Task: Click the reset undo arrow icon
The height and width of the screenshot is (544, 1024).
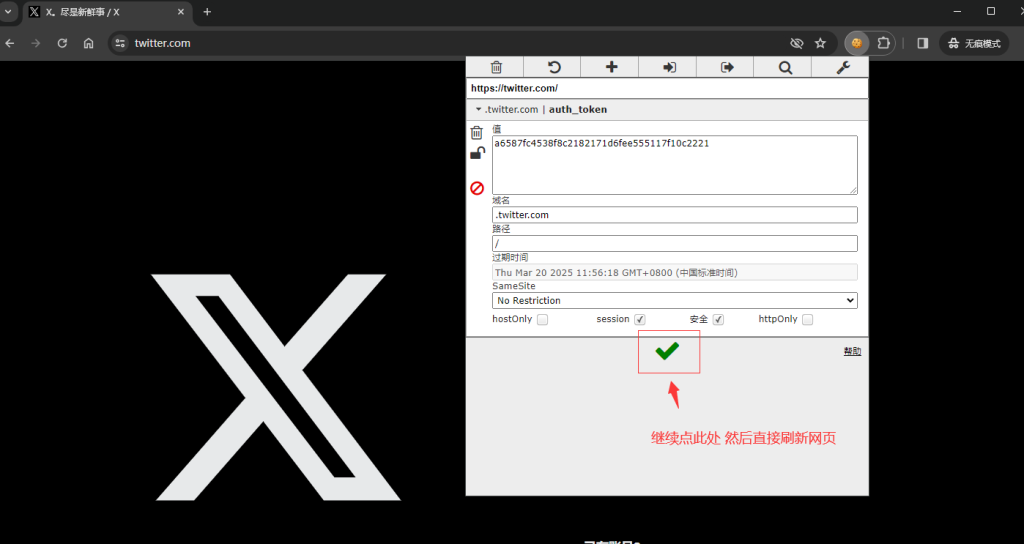Action: coord(554,67)
